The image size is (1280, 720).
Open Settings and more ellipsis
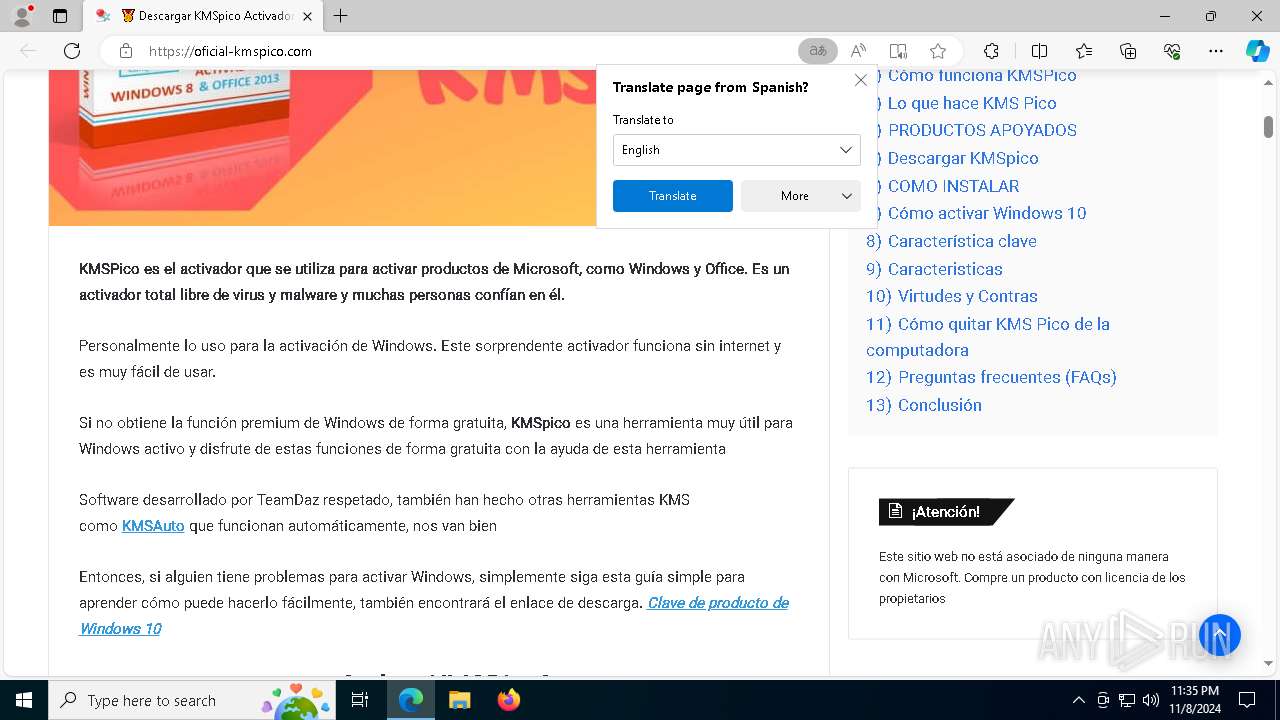[x=1216, y=51]
